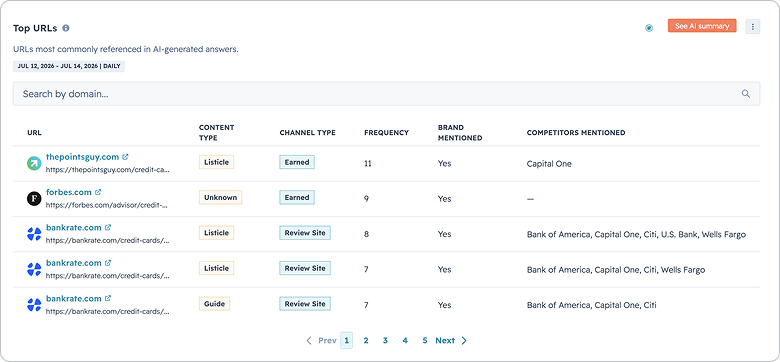Click Next to advance pagination

(x=451, y=341)
